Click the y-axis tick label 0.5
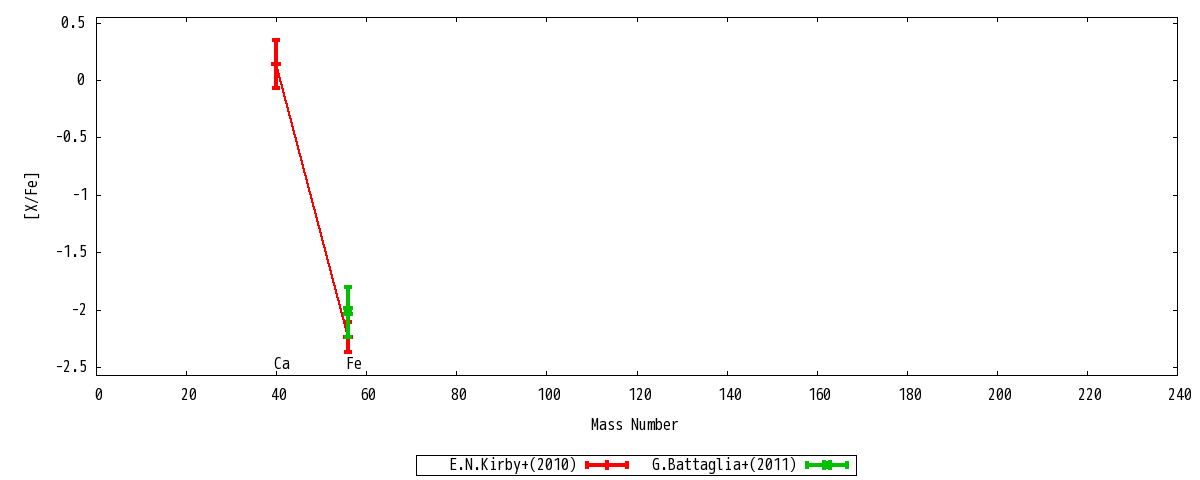This screenshot has width=1200, height=480. (x=73, y=22)
